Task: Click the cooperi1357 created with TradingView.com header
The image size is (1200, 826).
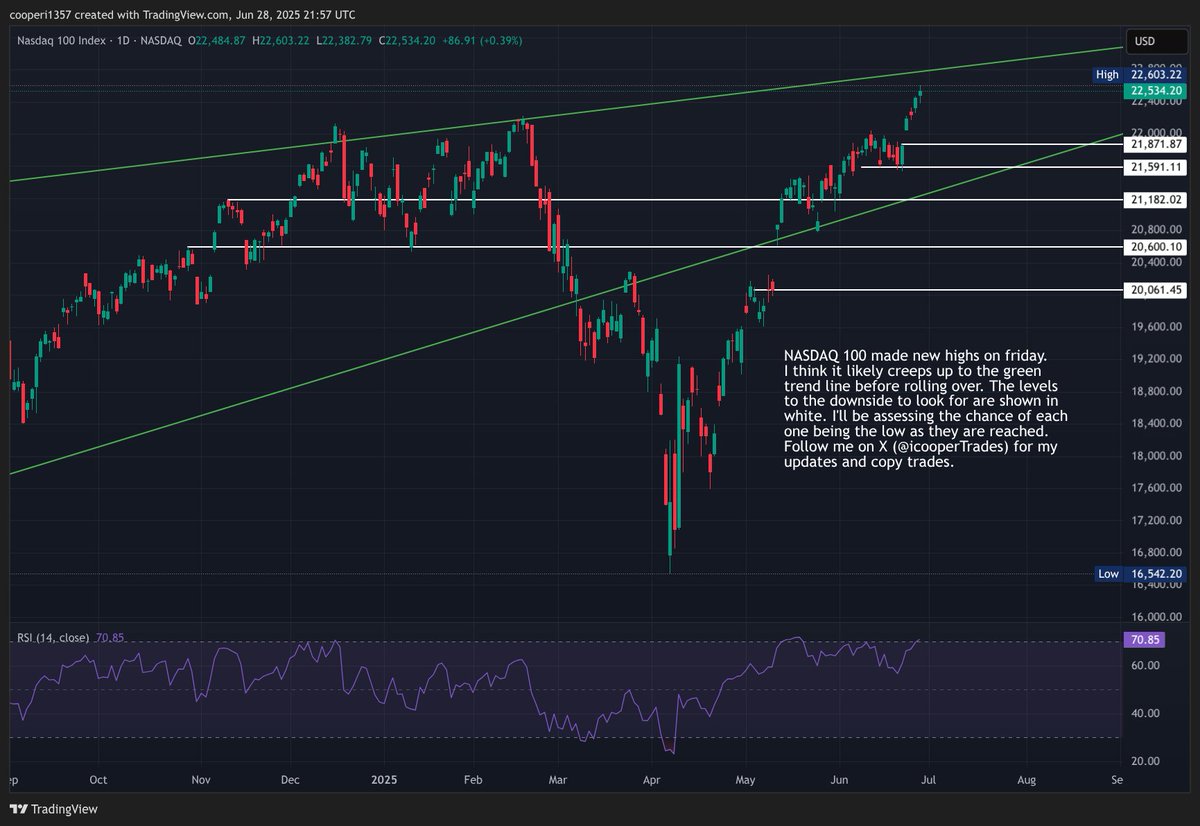Action: tap(184, 14)
